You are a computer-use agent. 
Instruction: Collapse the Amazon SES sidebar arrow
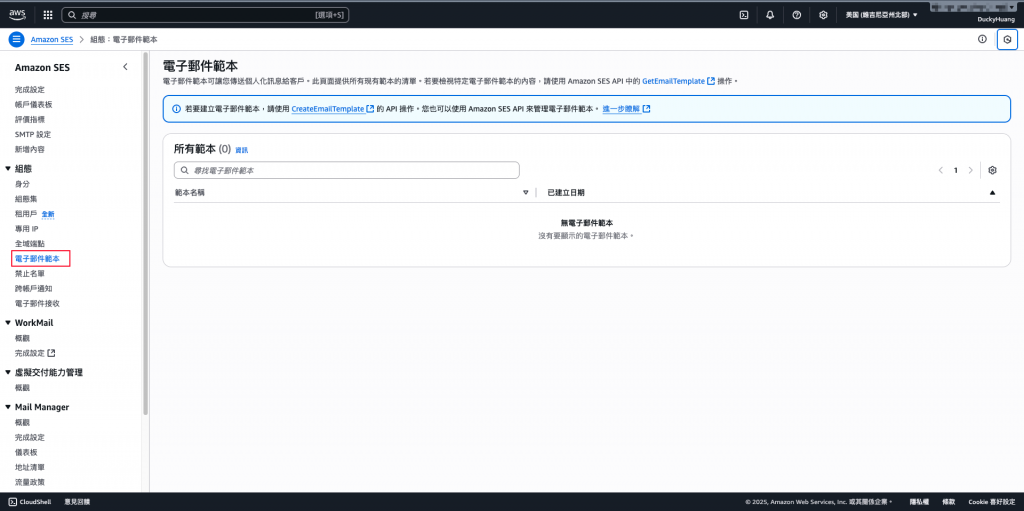coord(125,67)
